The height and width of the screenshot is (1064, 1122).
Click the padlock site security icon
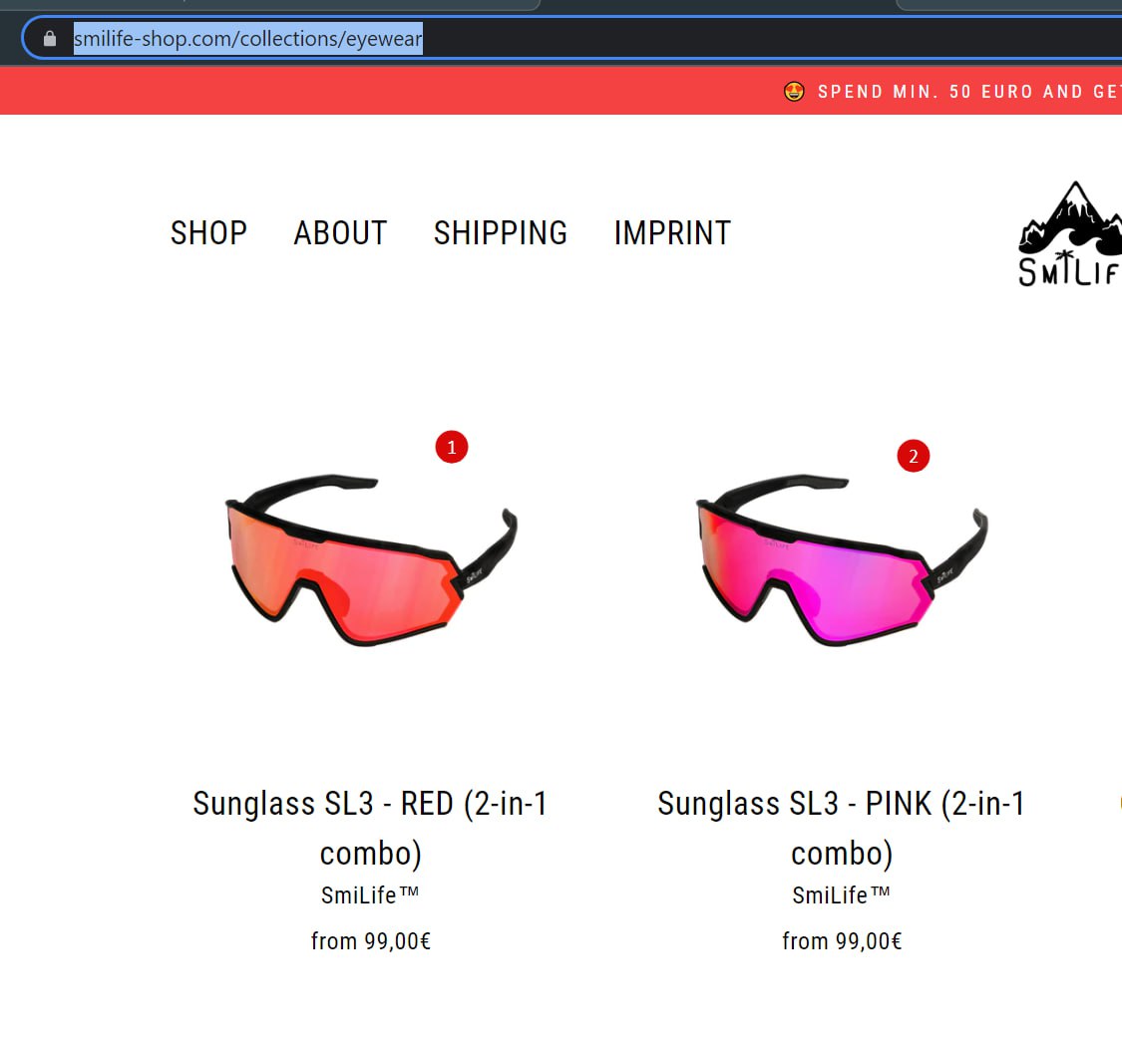(50, 39)
